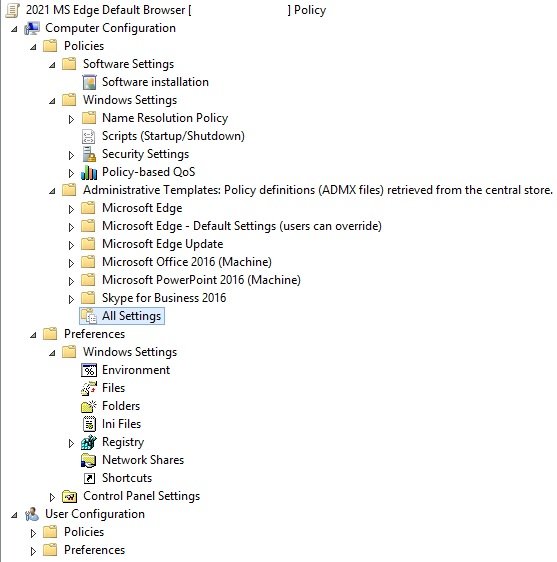
Task: Collapse Windows Settings under Preferences
Action: tap(52, 353)
